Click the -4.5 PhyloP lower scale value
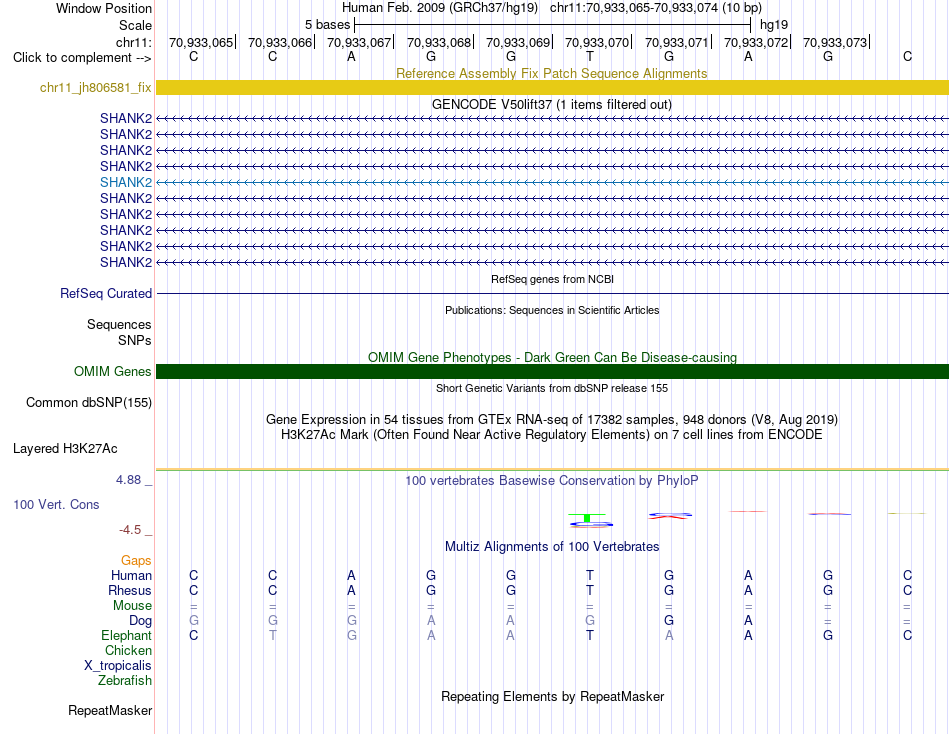Image resolution: width=950 pixels, height=734 pixels. pyautogui.click(x=130, y=530)
